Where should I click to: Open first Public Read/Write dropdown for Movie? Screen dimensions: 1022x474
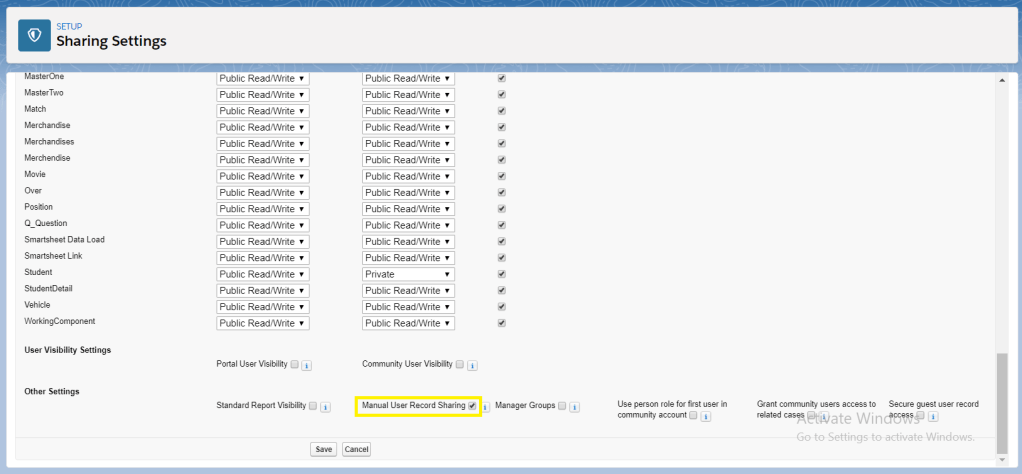262,176
